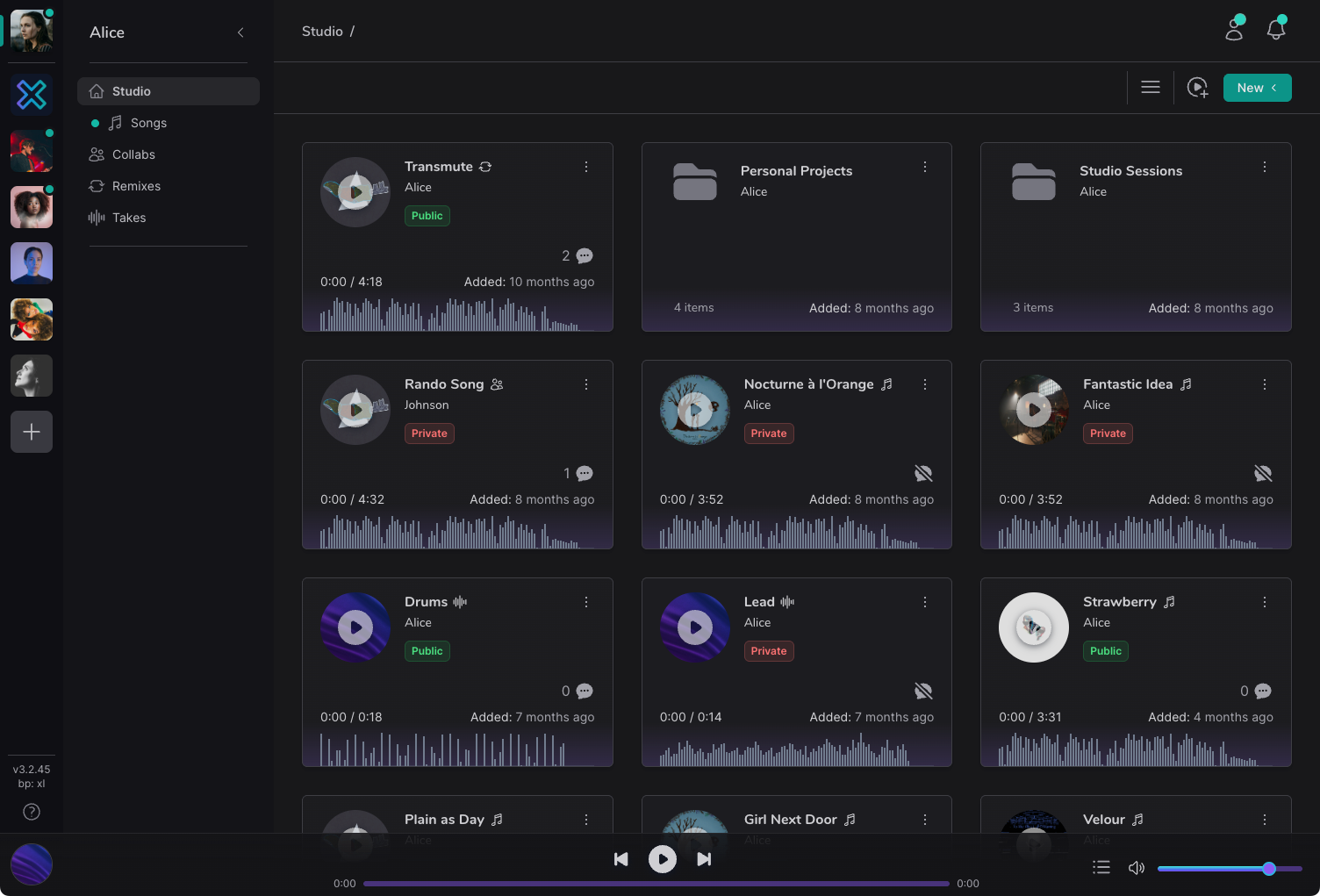Switch to list view using hamburger icon

[x=1150, y=88]
